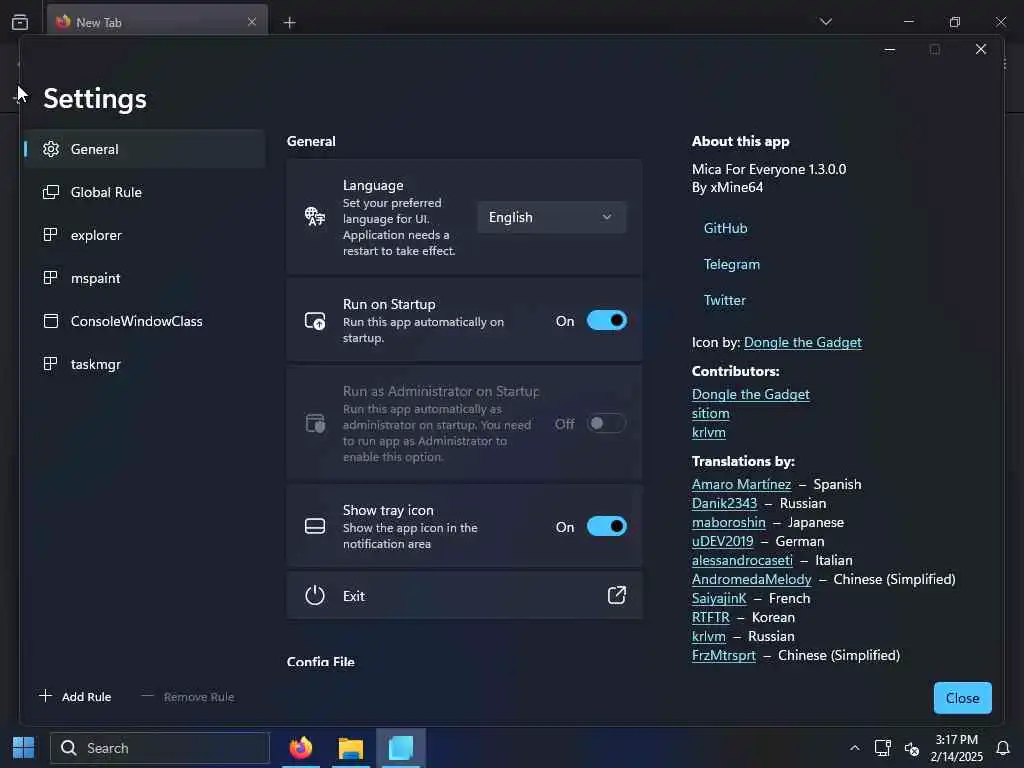Open the Telegram link
Viewport: 1024px width, 768px height.
pyautogui.click(x=731, y=264)
